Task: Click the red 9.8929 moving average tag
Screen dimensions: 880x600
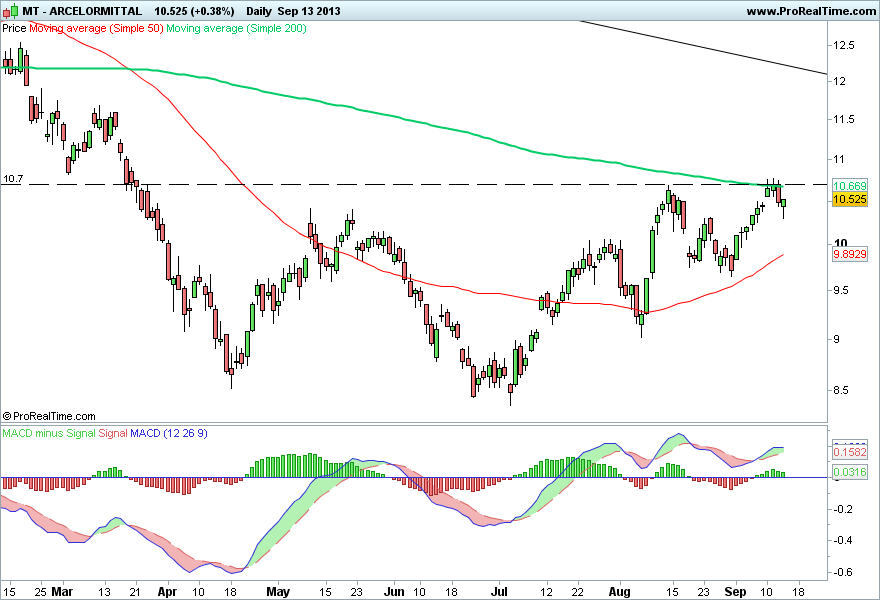Action: click(x=850, y=254)
